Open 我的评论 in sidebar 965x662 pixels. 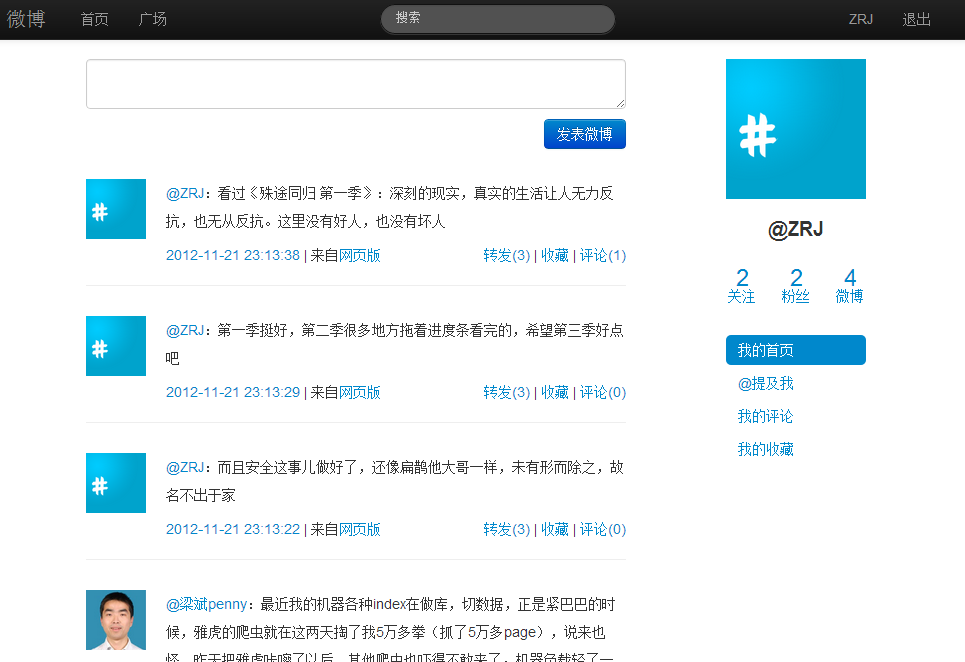(x=765, y=416)
